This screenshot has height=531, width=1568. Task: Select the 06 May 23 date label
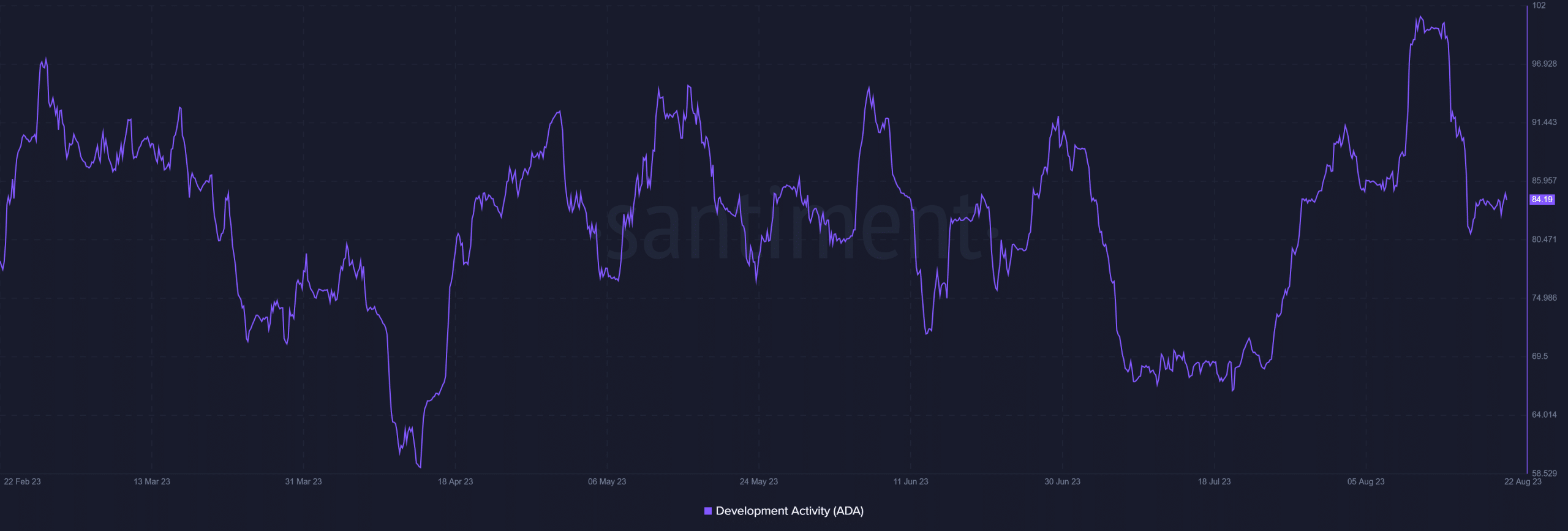[x=607, y=481]
